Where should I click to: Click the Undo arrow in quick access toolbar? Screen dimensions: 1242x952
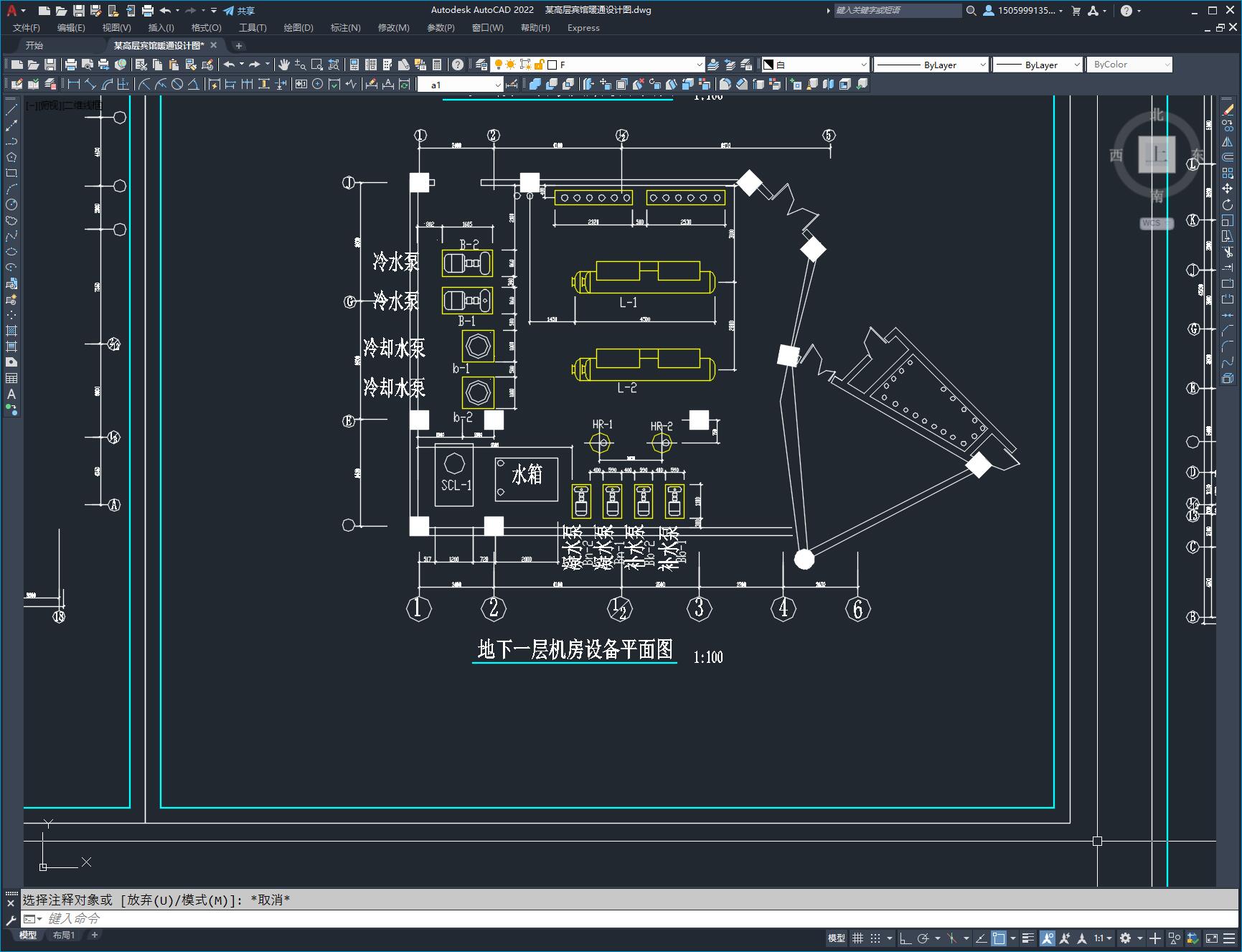click(166, 11)
